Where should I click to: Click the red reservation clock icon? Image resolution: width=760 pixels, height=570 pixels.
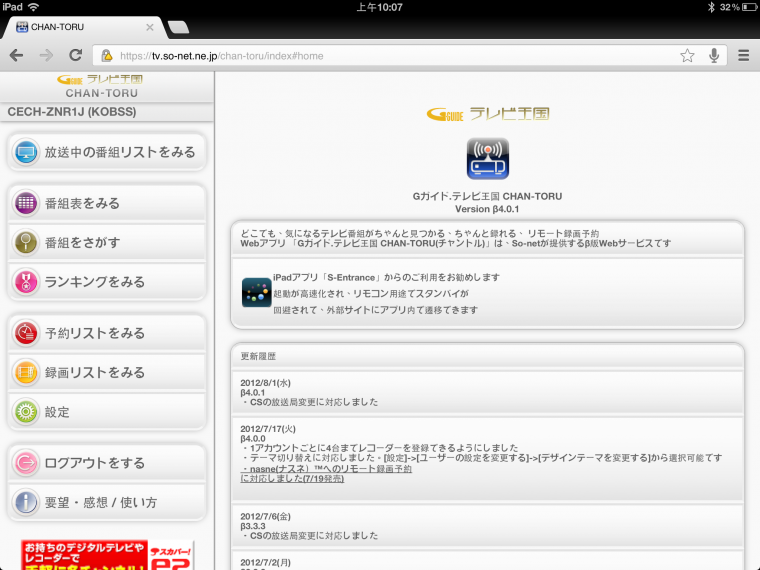[x=26, y=333]
